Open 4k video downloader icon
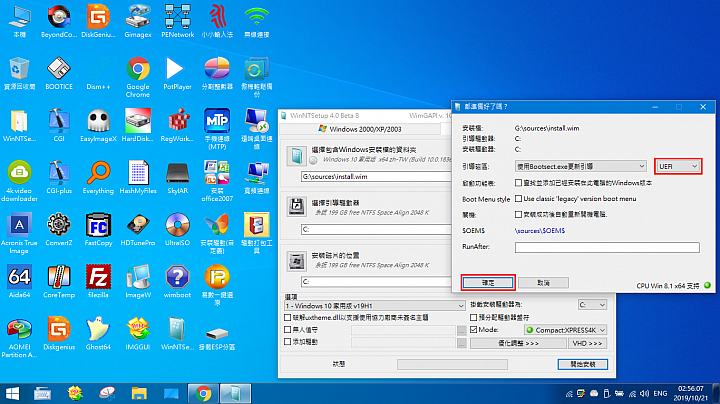Viewport: 720px width, 404px height. (x=19, y=181)
